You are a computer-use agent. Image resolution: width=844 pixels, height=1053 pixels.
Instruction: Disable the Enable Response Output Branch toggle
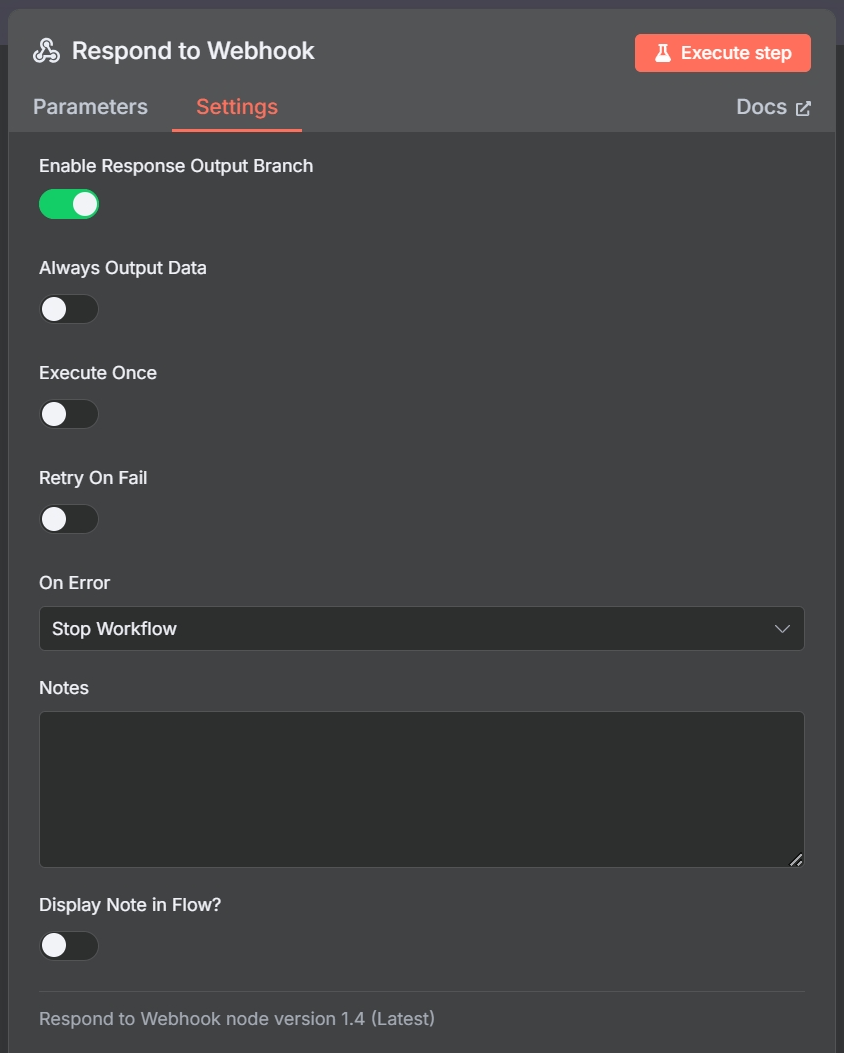[x=69, y=204]
